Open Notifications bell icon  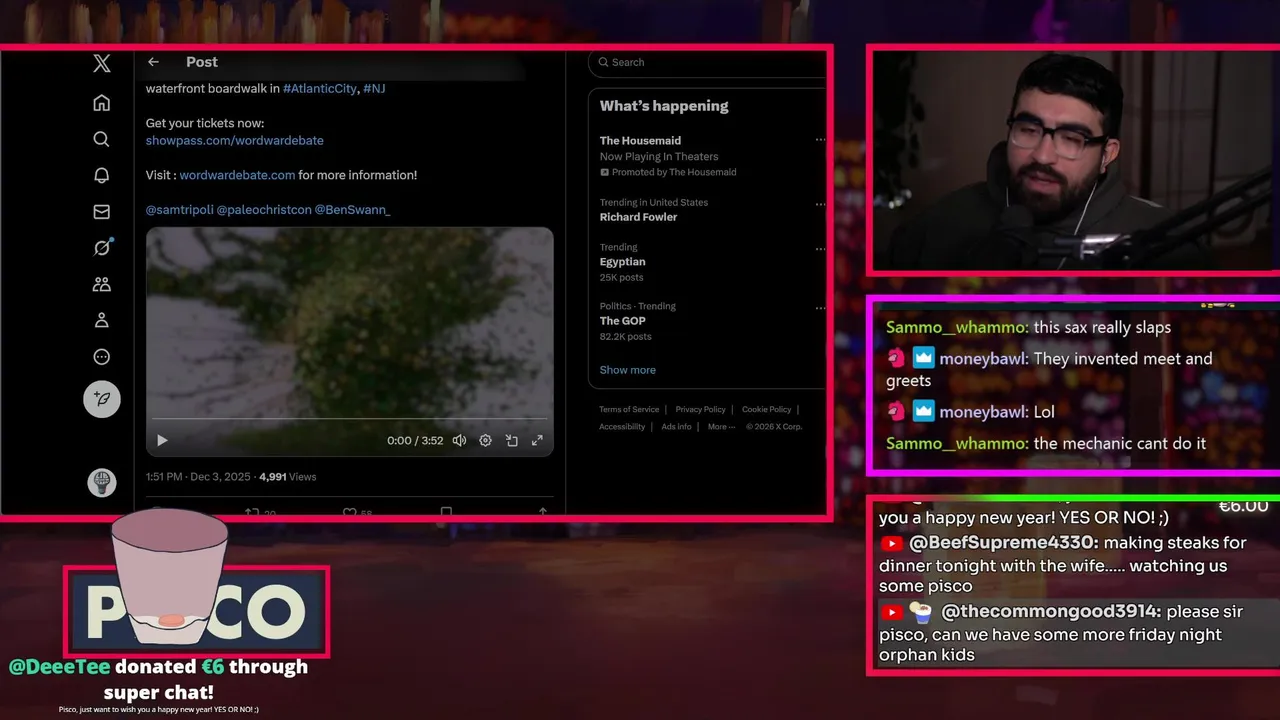click(x=101, y=175)
